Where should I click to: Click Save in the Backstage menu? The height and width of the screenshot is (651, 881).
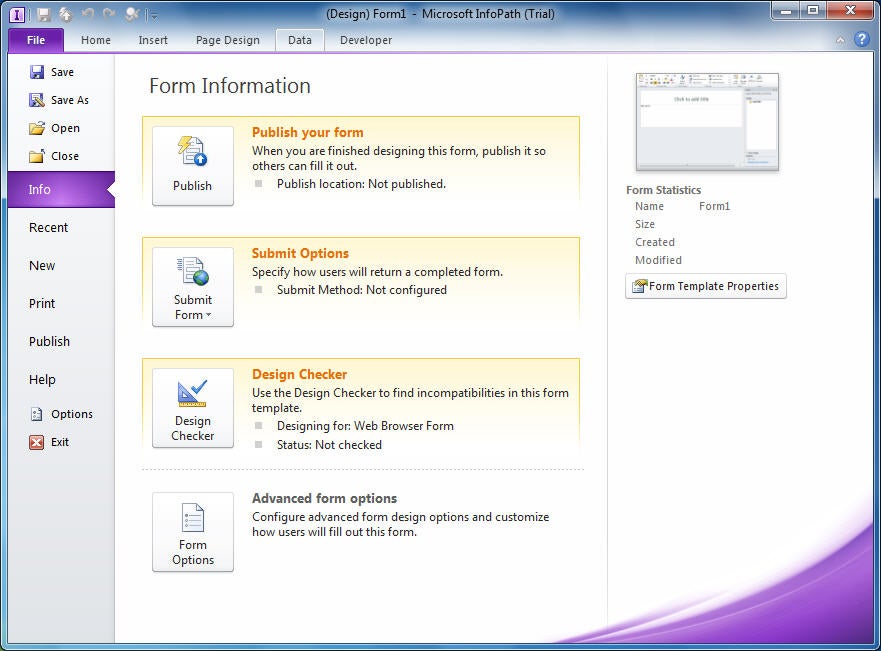(61, 72)
